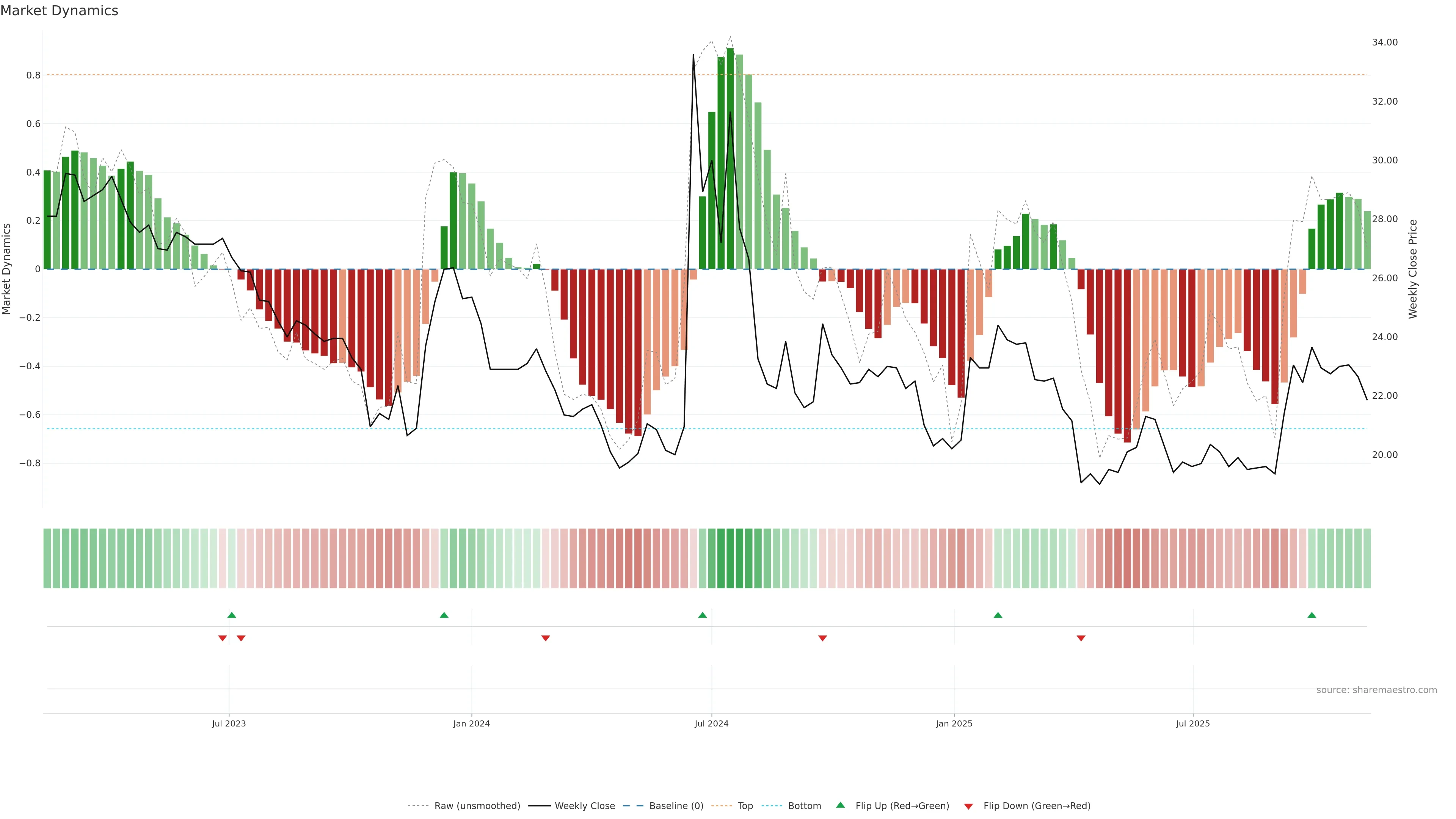1456x819 pixels.
Task: Click the Jan 2025 x-axis label
Action: tap(954, 723)
